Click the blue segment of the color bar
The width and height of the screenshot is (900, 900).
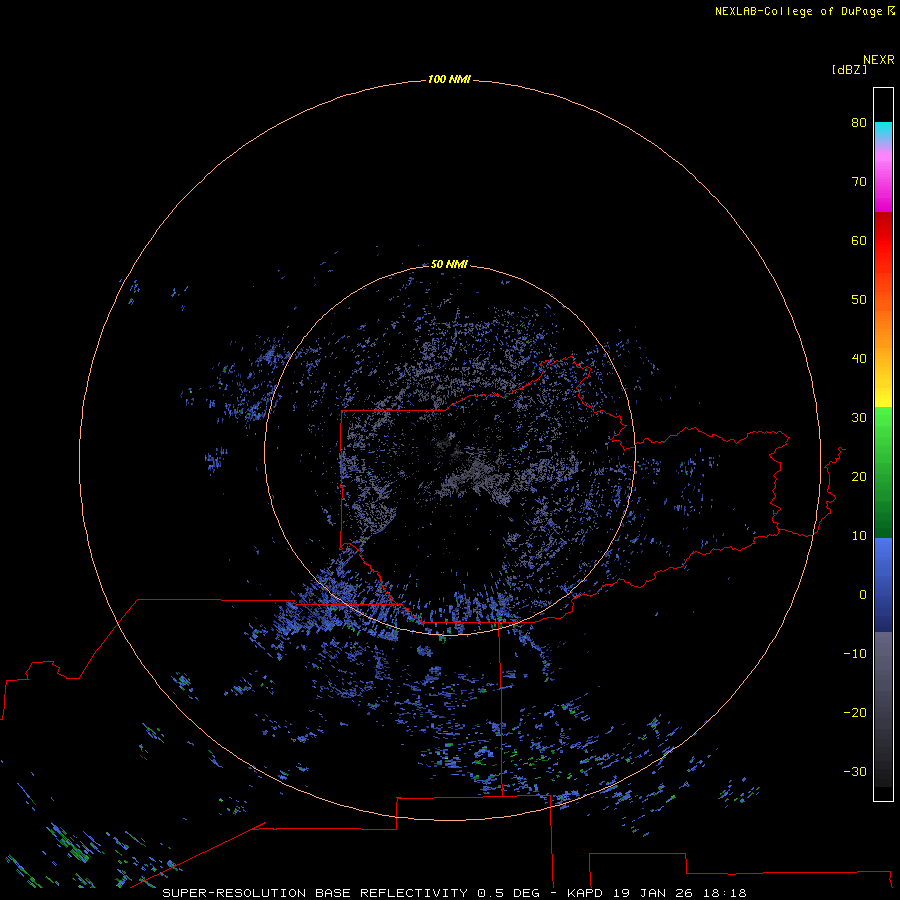click(x=883, y=584)
